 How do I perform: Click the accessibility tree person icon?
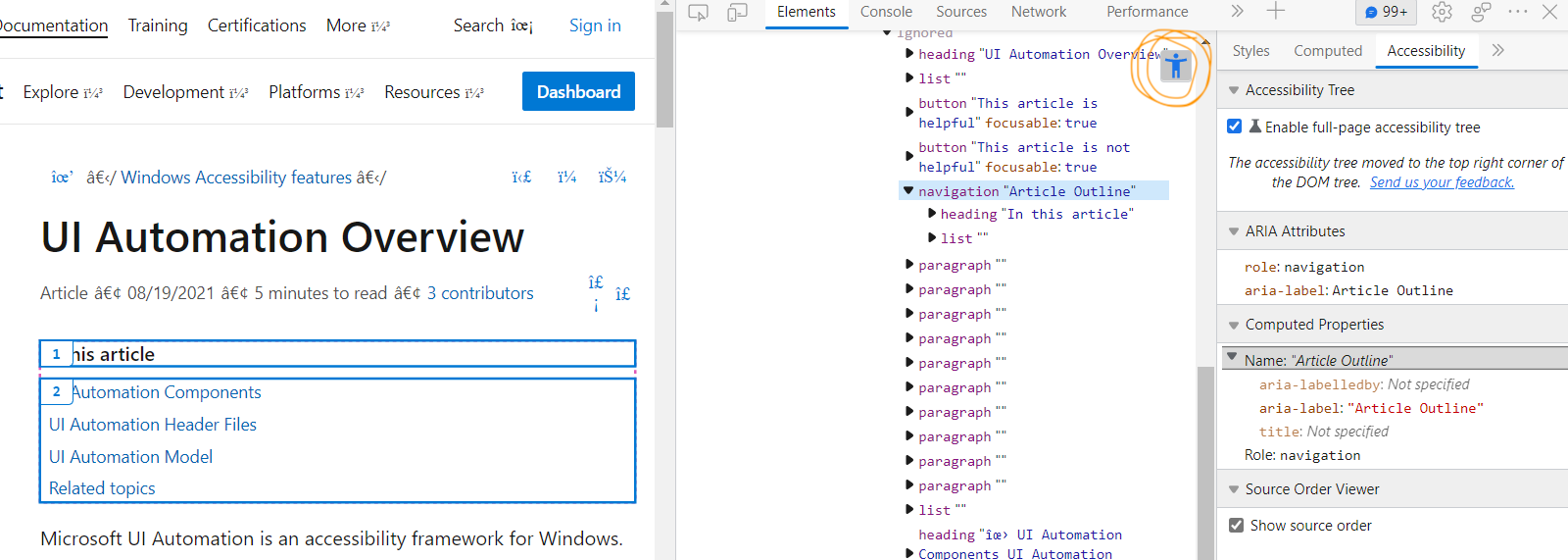1176,66
